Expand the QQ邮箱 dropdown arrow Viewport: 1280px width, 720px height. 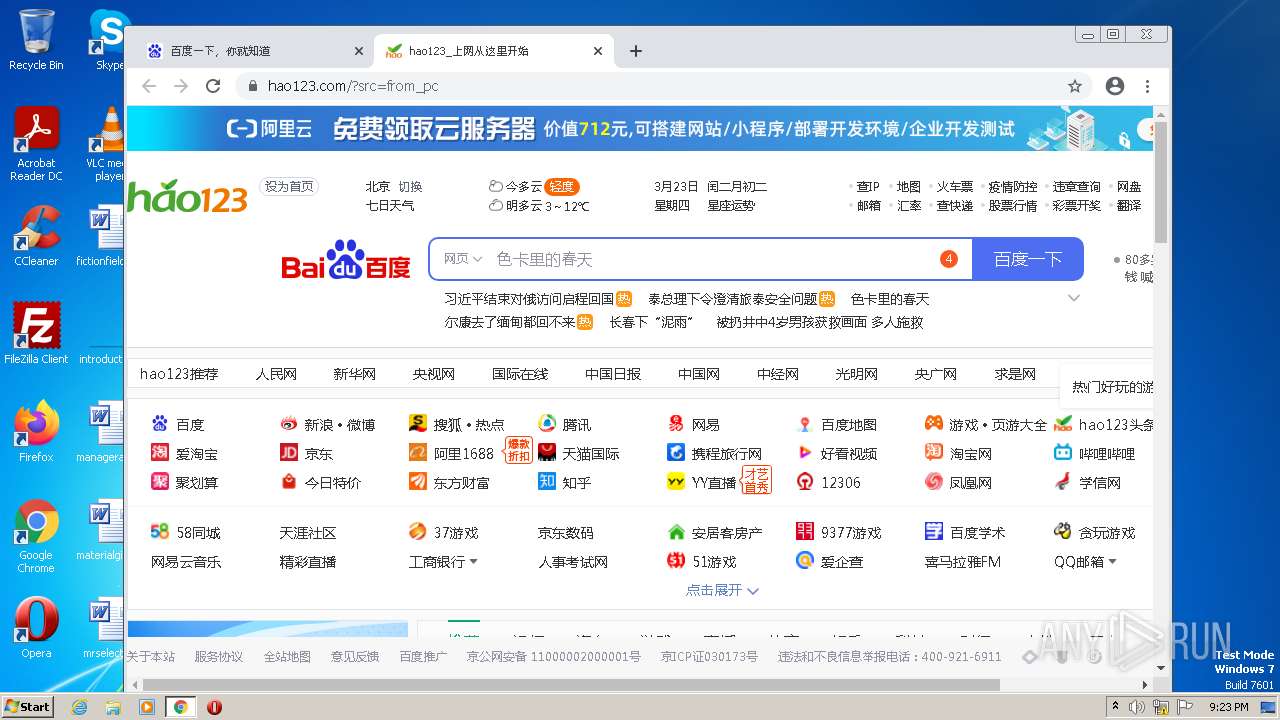coord(1112,562)
